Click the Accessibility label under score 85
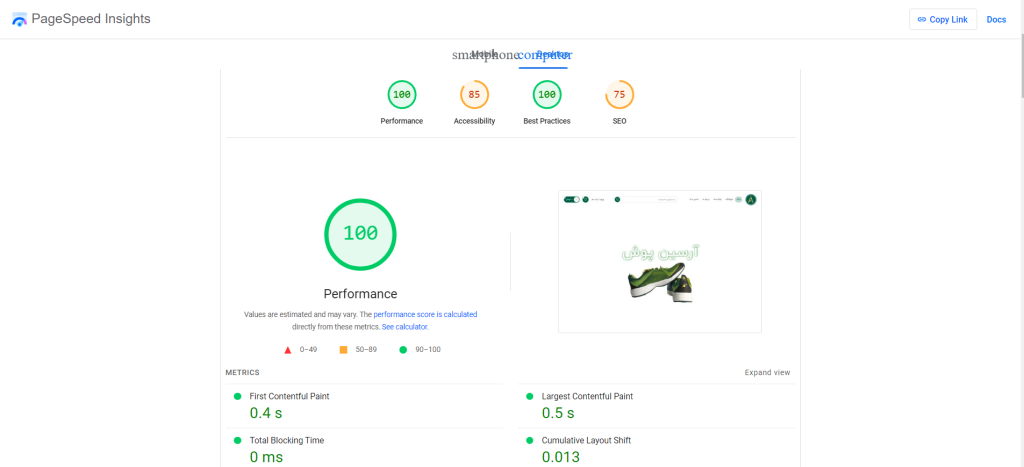 (474, 121)
